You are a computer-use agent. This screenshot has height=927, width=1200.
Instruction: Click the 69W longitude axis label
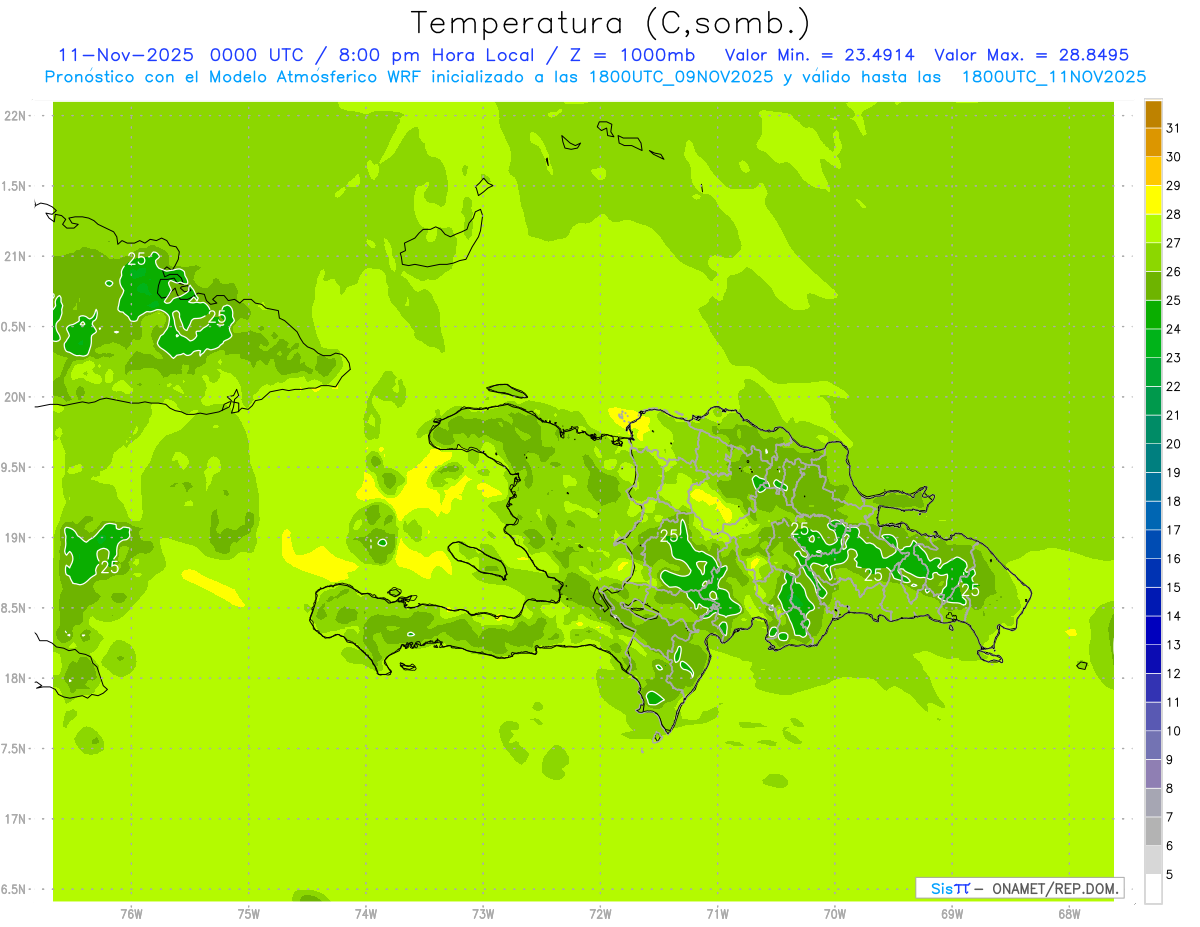[x=952, y=914]
